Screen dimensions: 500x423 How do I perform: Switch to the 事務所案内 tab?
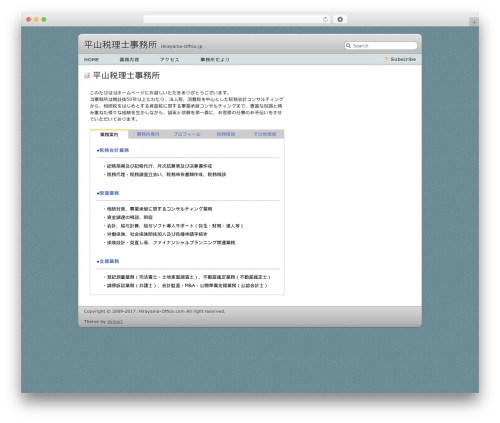148,134
